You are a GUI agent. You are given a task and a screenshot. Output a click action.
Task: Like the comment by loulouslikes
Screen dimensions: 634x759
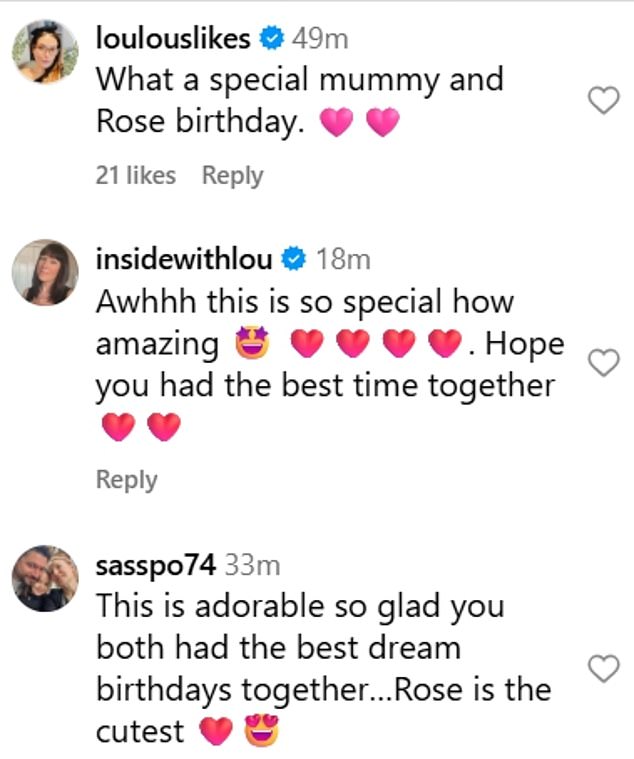tap(602, 100)
